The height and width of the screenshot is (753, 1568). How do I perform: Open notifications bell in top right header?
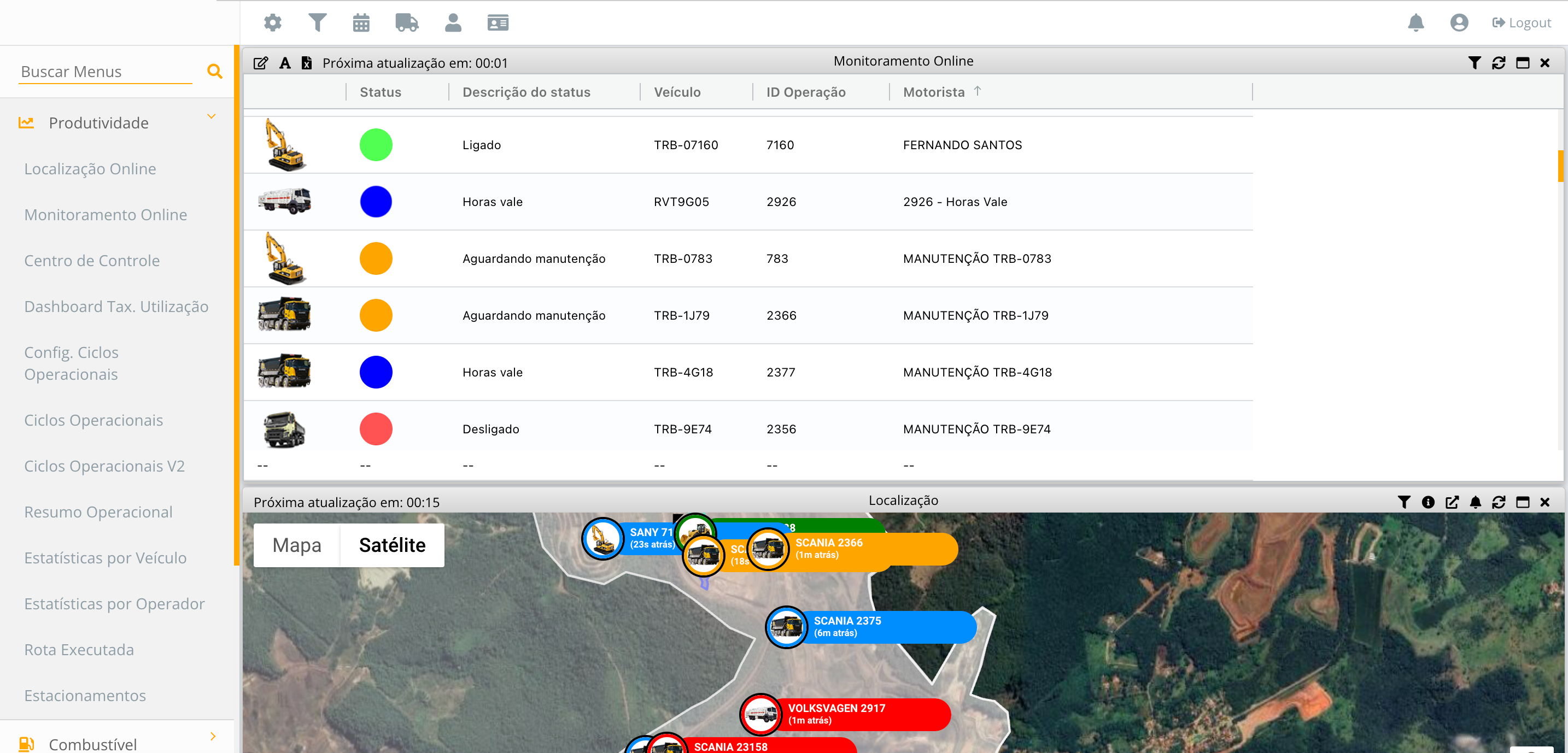coord(1416,22)
